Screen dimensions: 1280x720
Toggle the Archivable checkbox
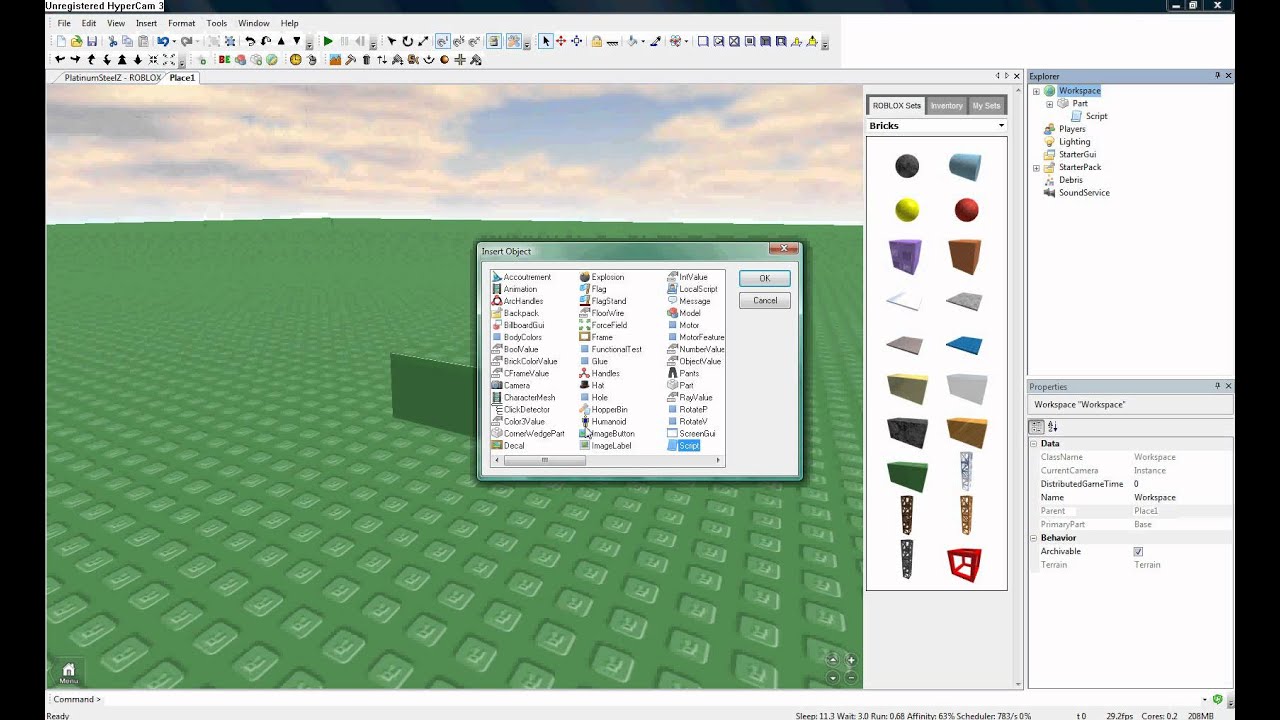[1138, 551]
